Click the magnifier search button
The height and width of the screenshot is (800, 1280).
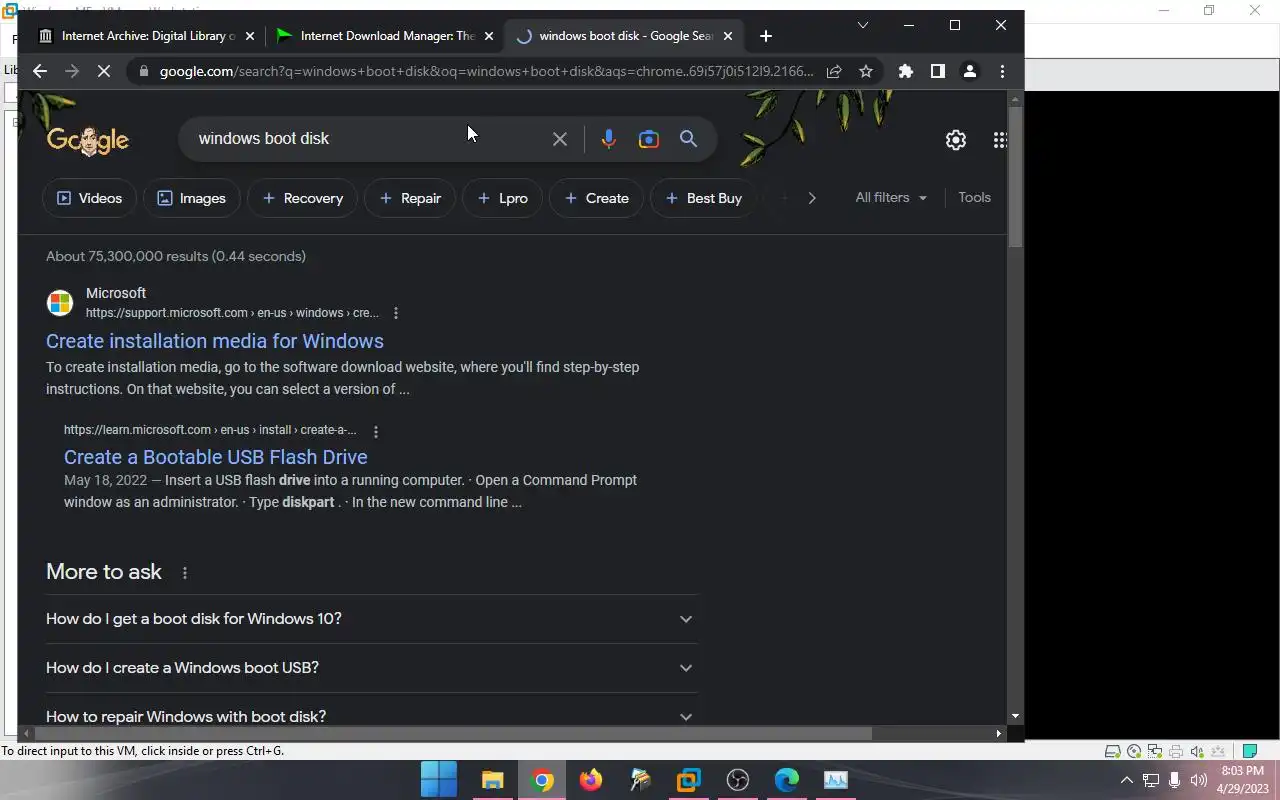(x=689, y=139)
